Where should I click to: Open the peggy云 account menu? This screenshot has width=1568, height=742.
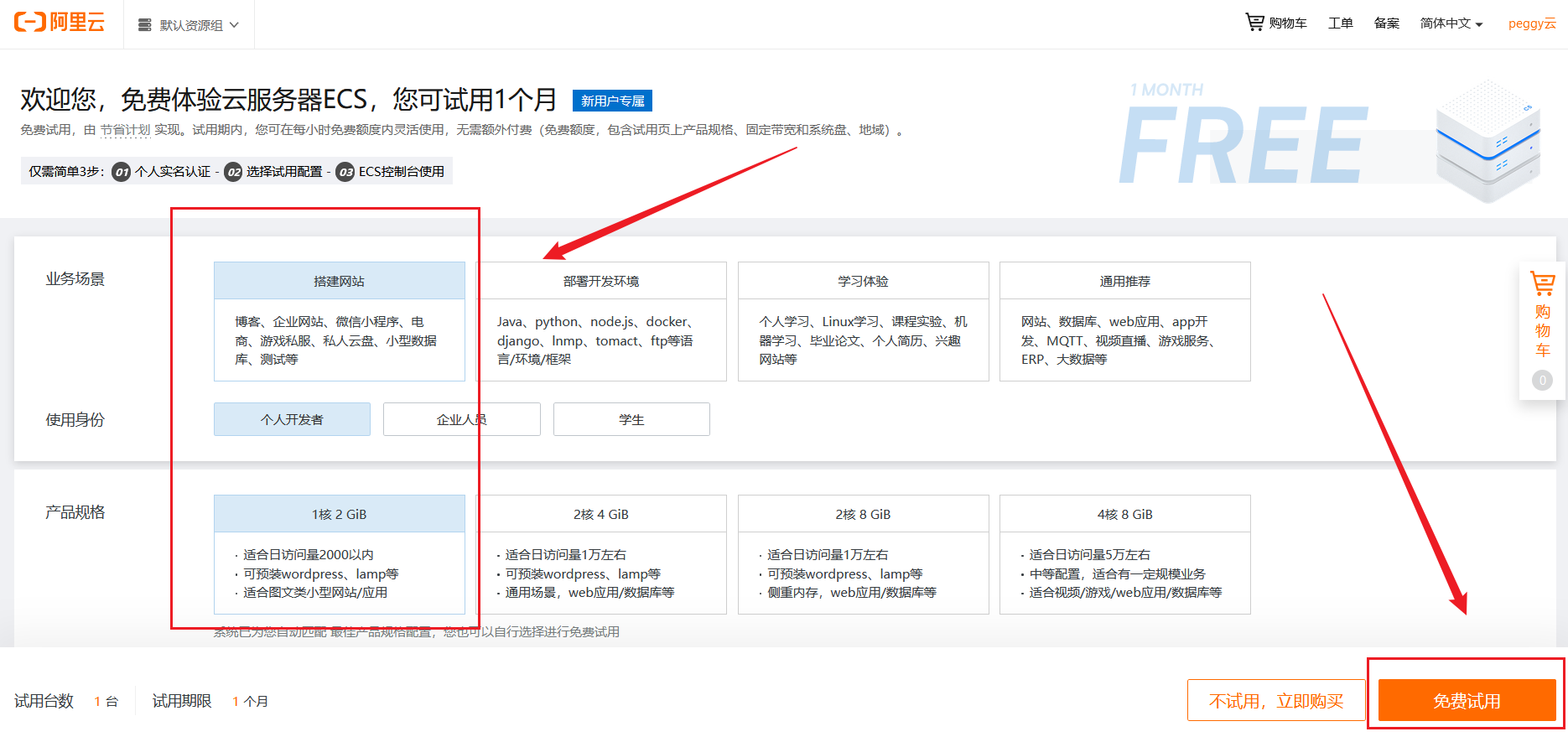tap(1532, 23)
